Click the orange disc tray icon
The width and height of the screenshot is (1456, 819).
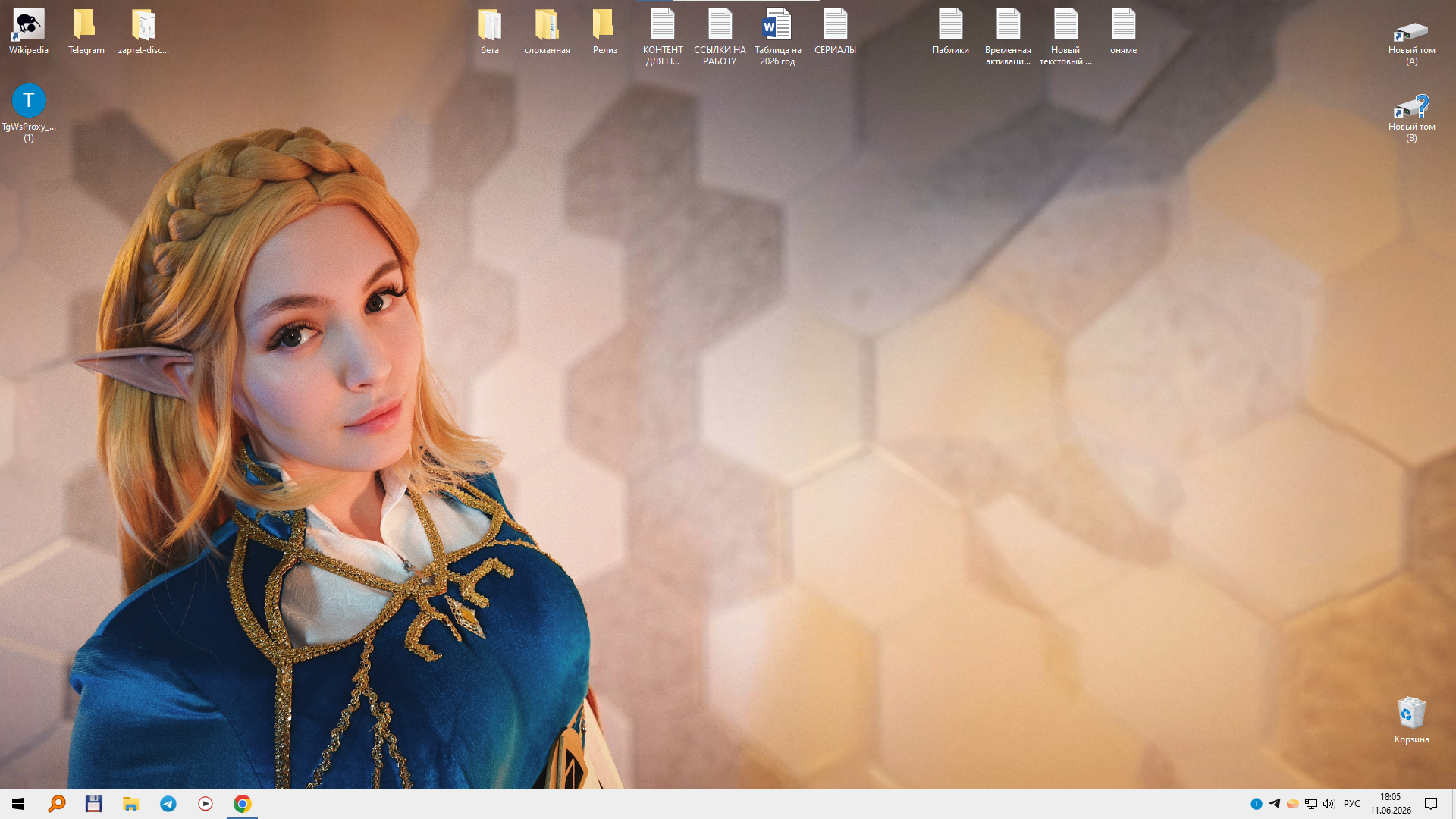coord(1293,804)
